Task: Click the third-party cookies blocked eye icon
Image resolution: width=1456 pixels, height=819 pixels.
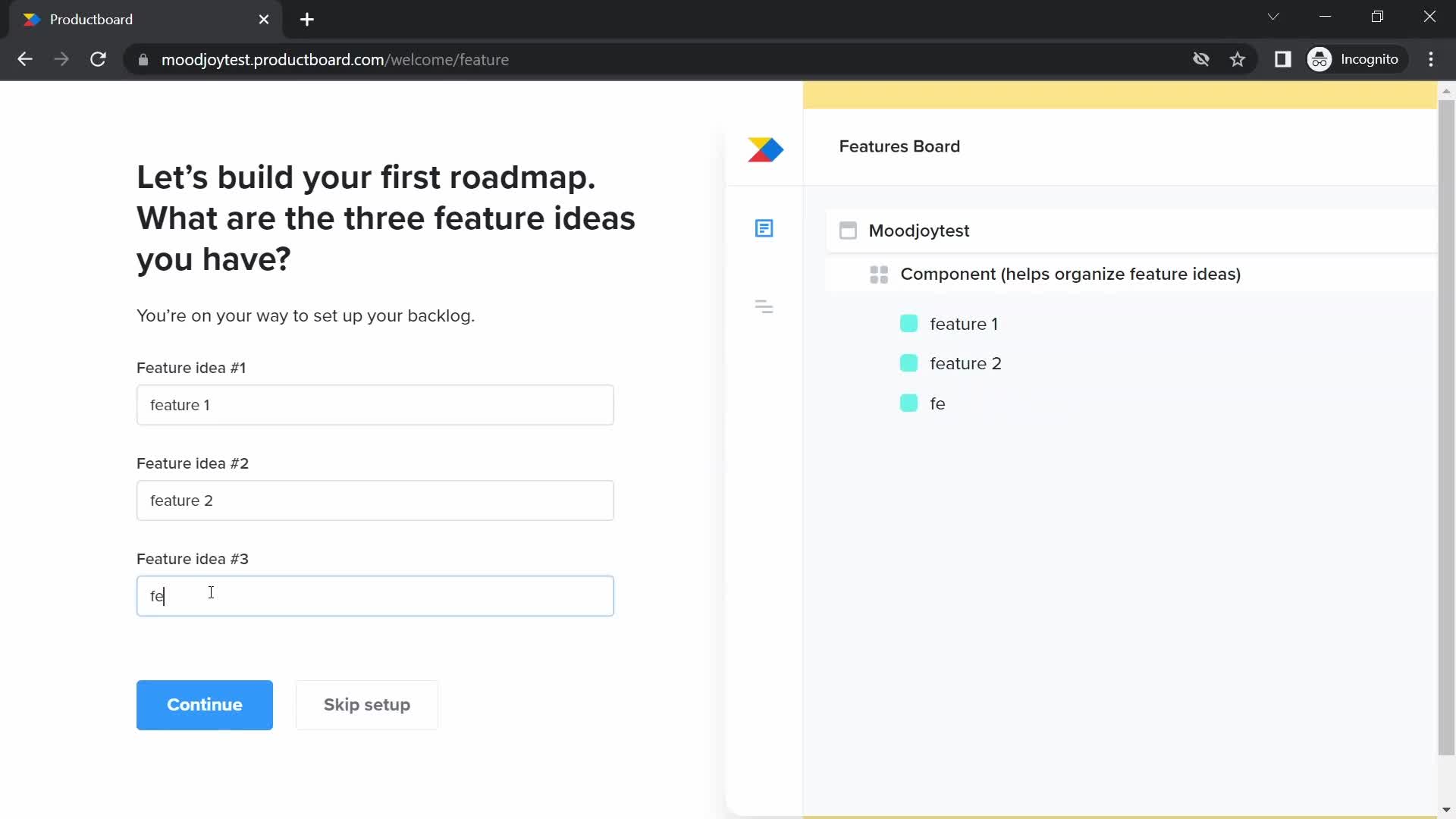Action: (x=1200, y=59)
